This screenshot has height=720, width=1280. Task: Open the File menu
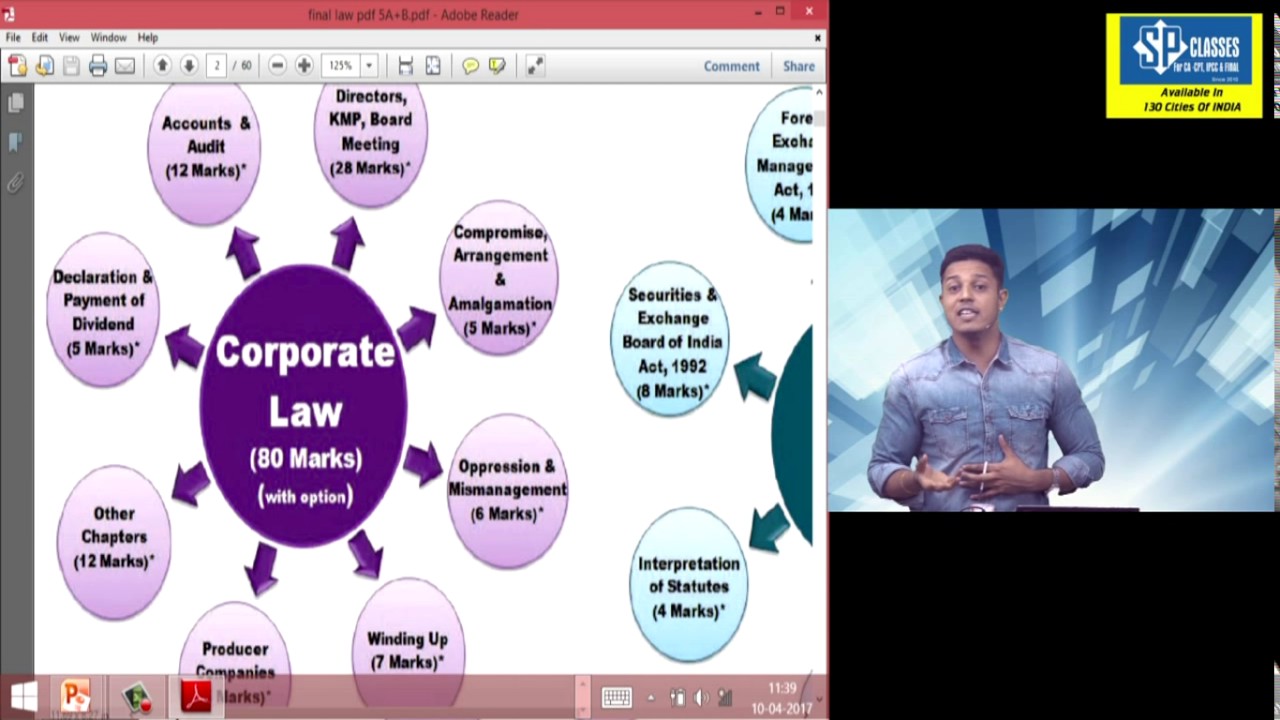13,37
